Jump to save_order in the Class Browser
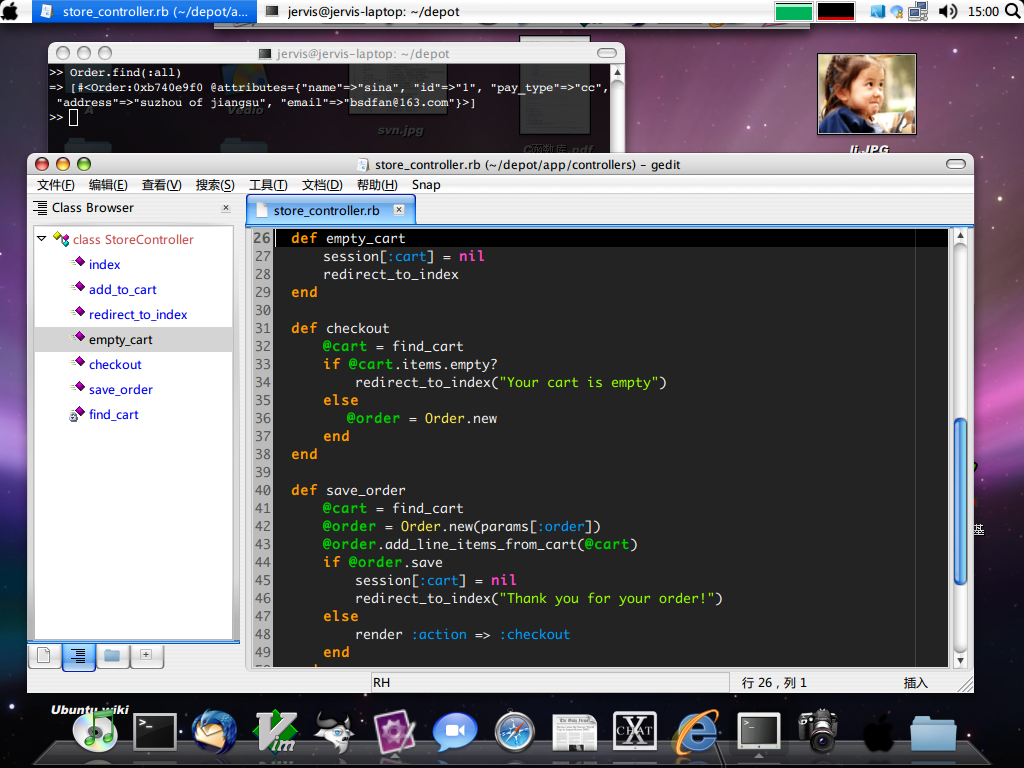Screen dimensions: 1024x768 pos(121,389)
